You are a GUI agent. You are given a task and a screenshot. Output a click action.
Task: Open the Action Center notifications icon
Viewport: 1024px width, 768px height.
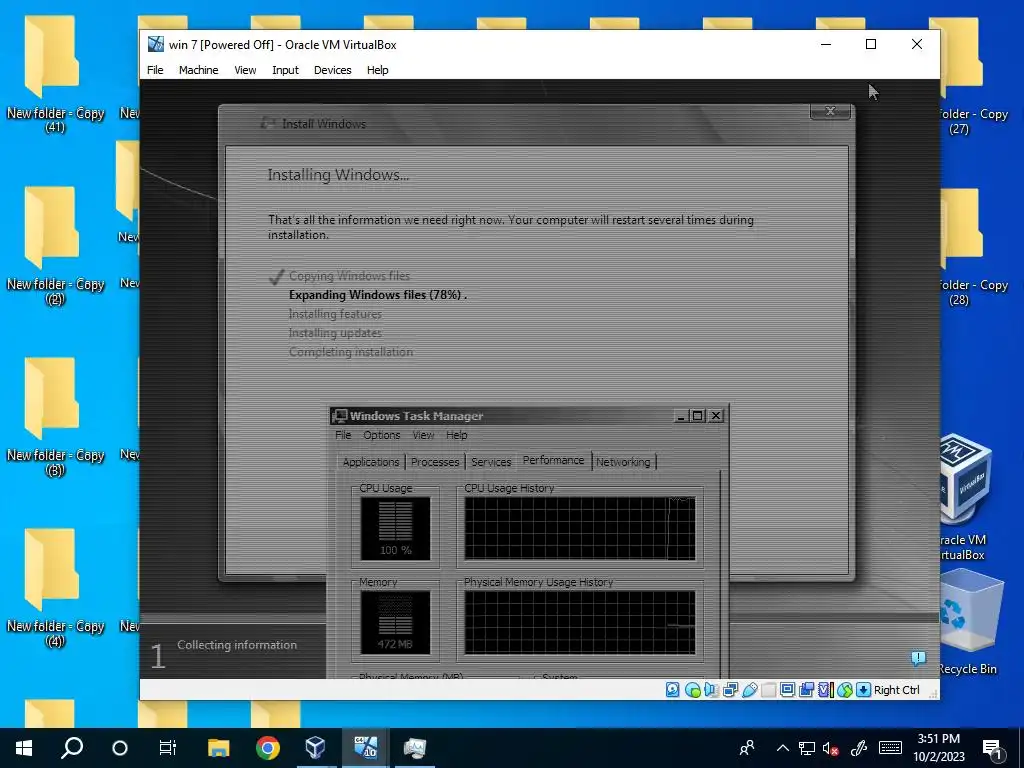tap(993, 749)
